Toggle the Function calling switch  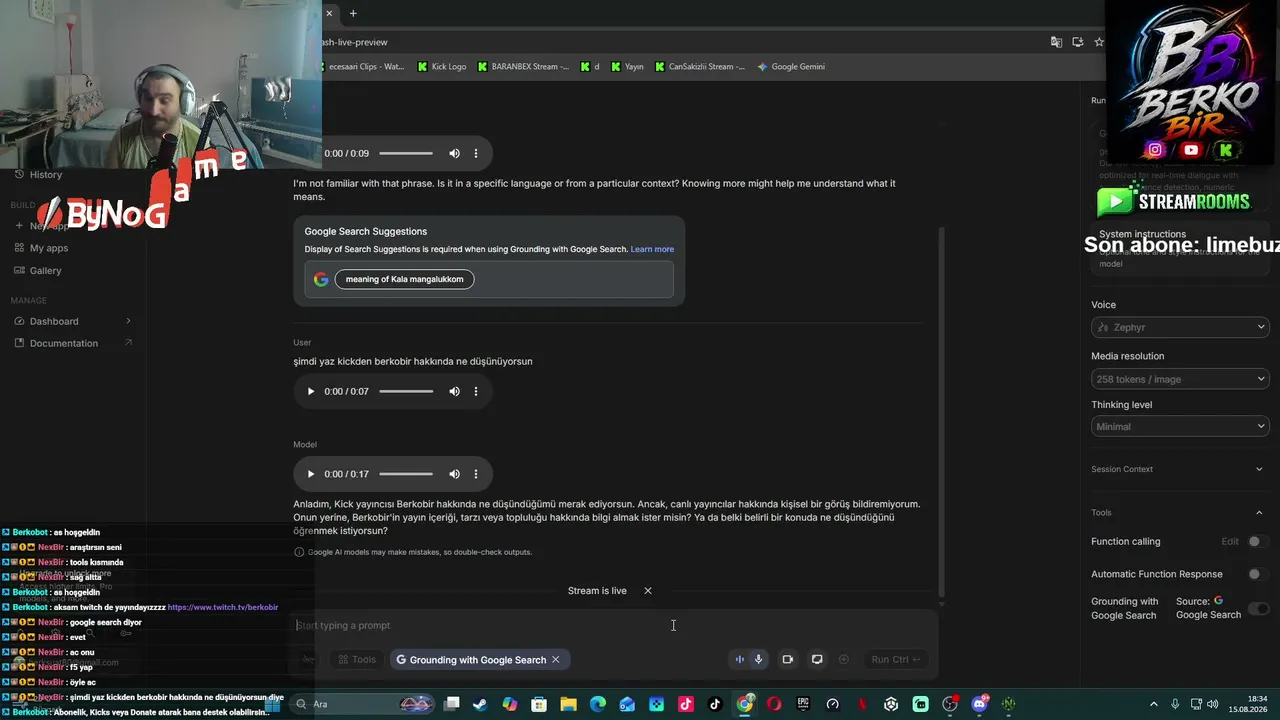coord(1258,541)
